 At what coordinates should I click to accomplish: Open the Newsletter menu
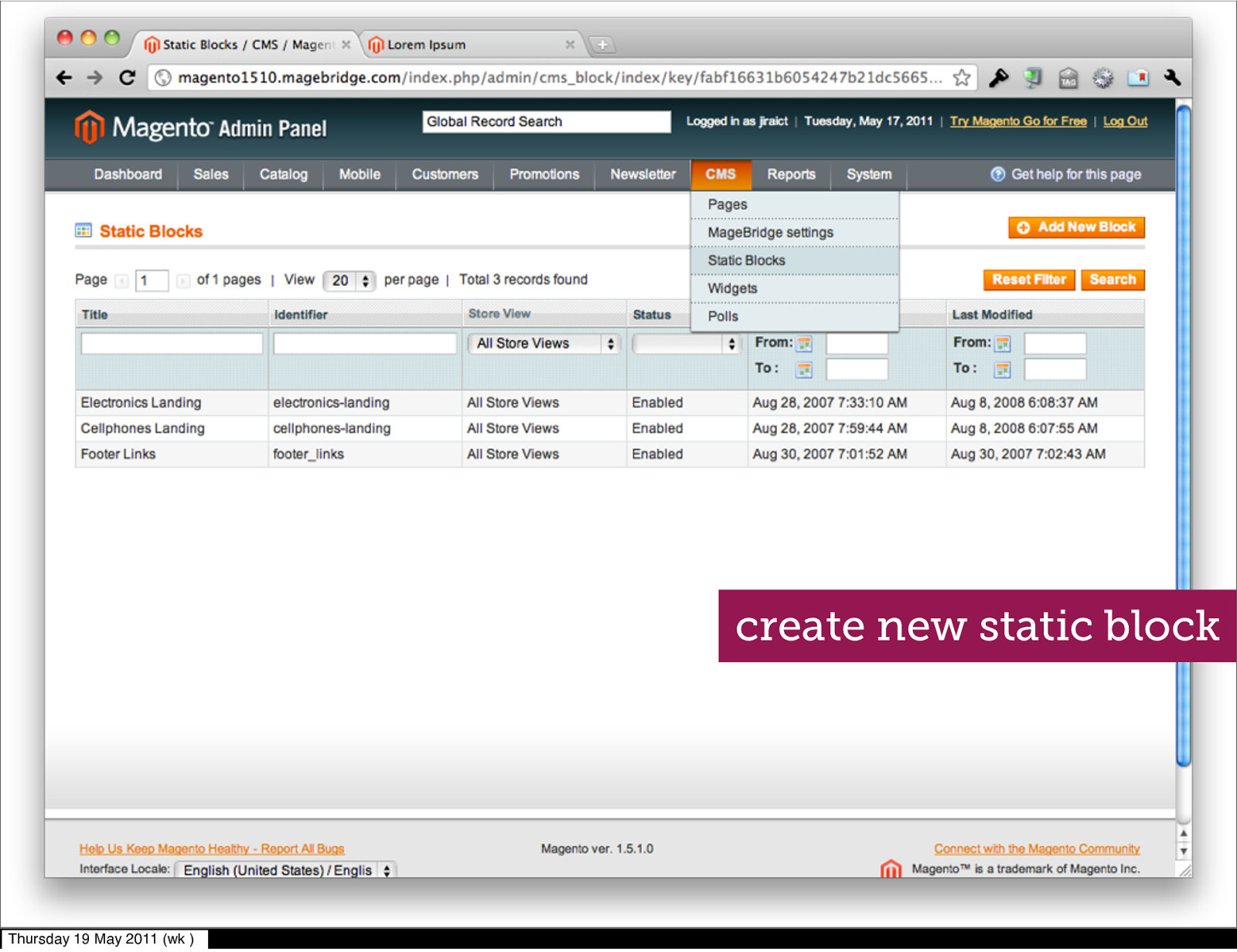click(642, 175)
